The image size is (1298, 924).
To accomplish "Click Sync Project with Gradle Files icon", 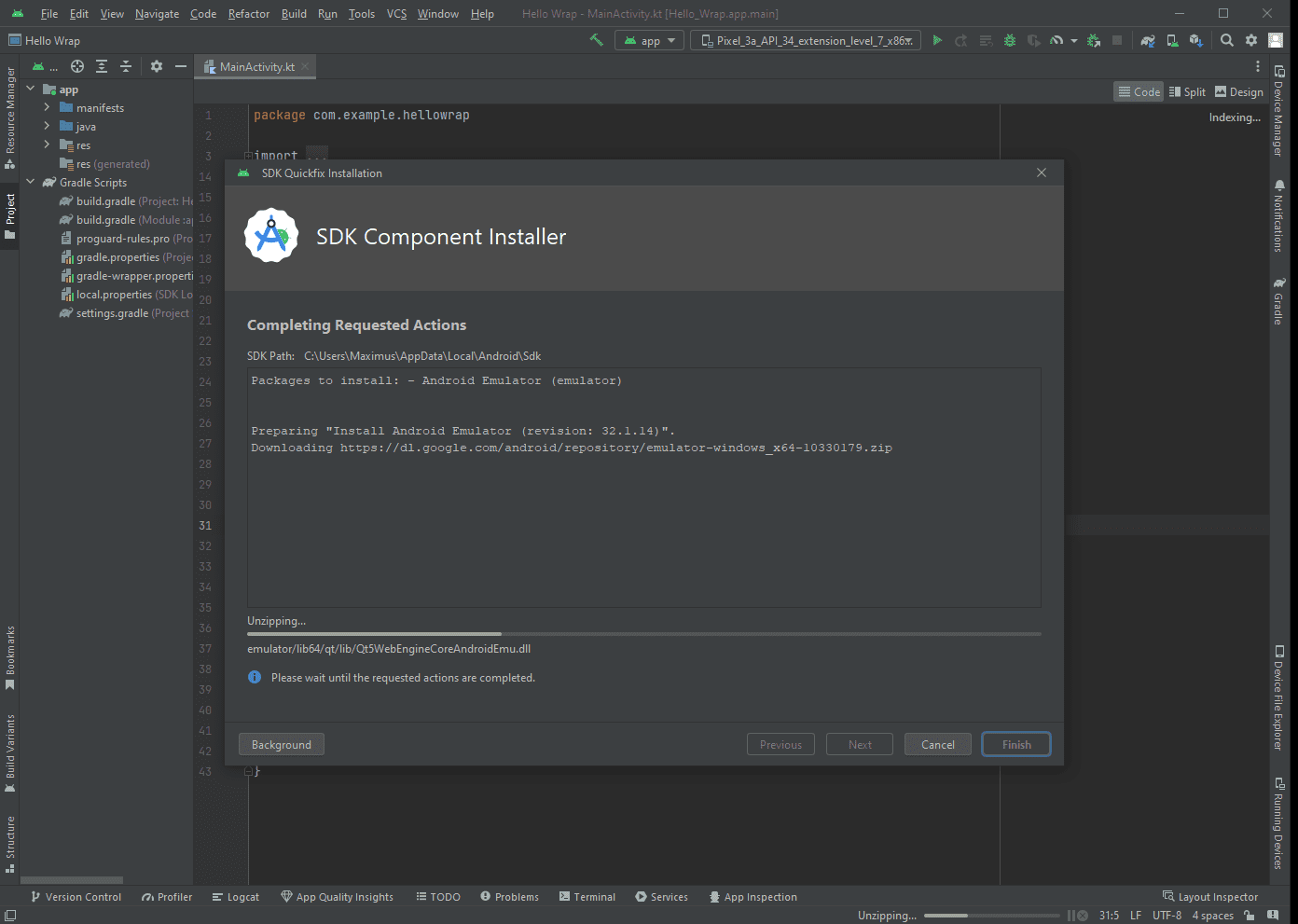I will 1148,40.
